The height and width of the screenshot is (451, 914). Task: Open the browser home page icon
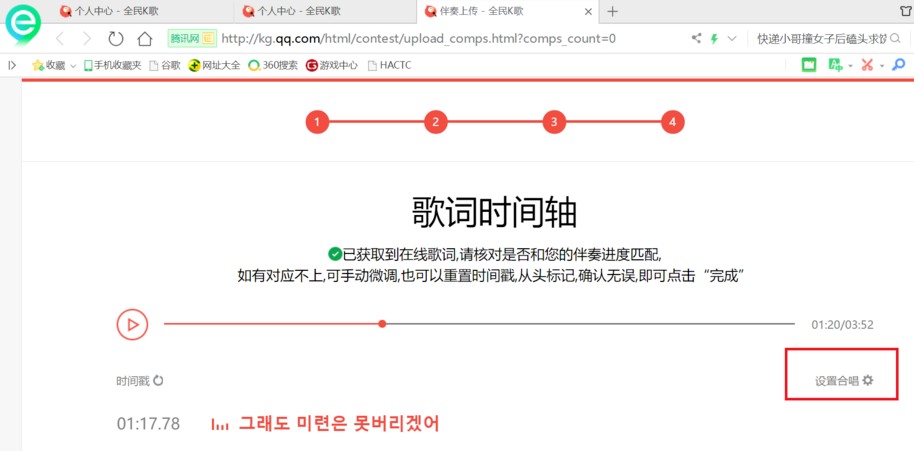(145, 39)
